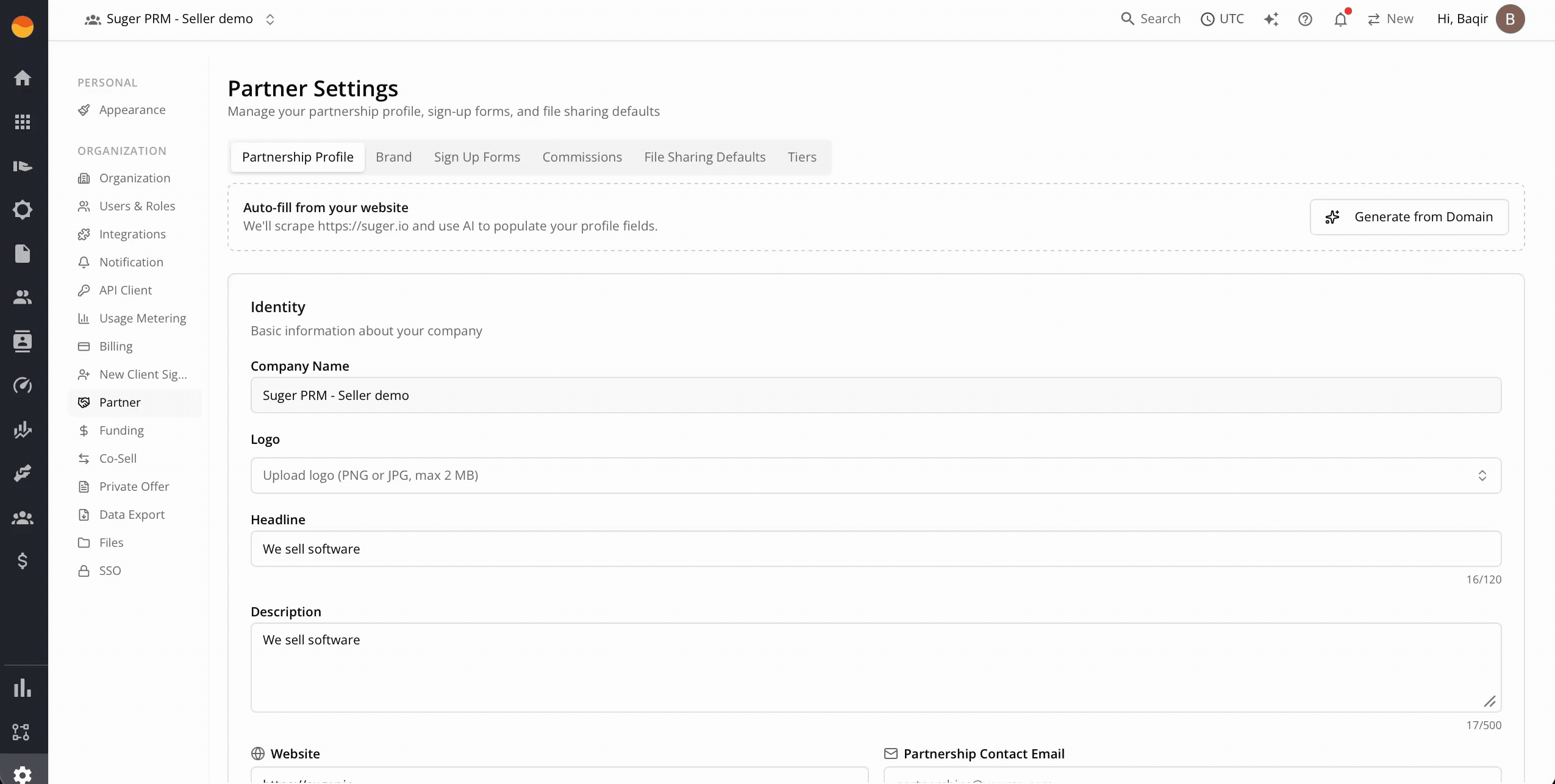Open the AI sparkle icon in top bar
This screenshot has width=1555, height=784.
[1271, 19]
